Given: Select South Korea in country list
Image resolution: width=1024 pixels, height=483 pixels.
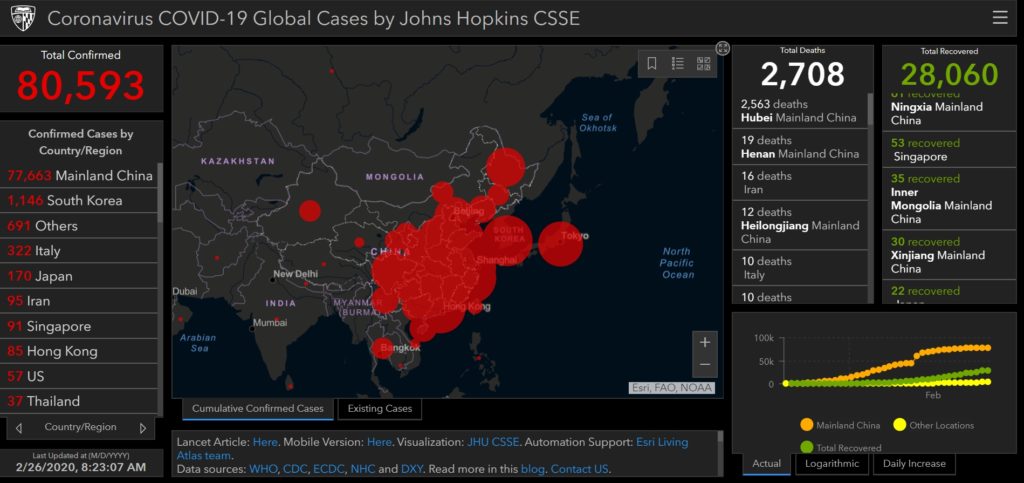Looking at the screenshot, I should (x=80, y=200).
